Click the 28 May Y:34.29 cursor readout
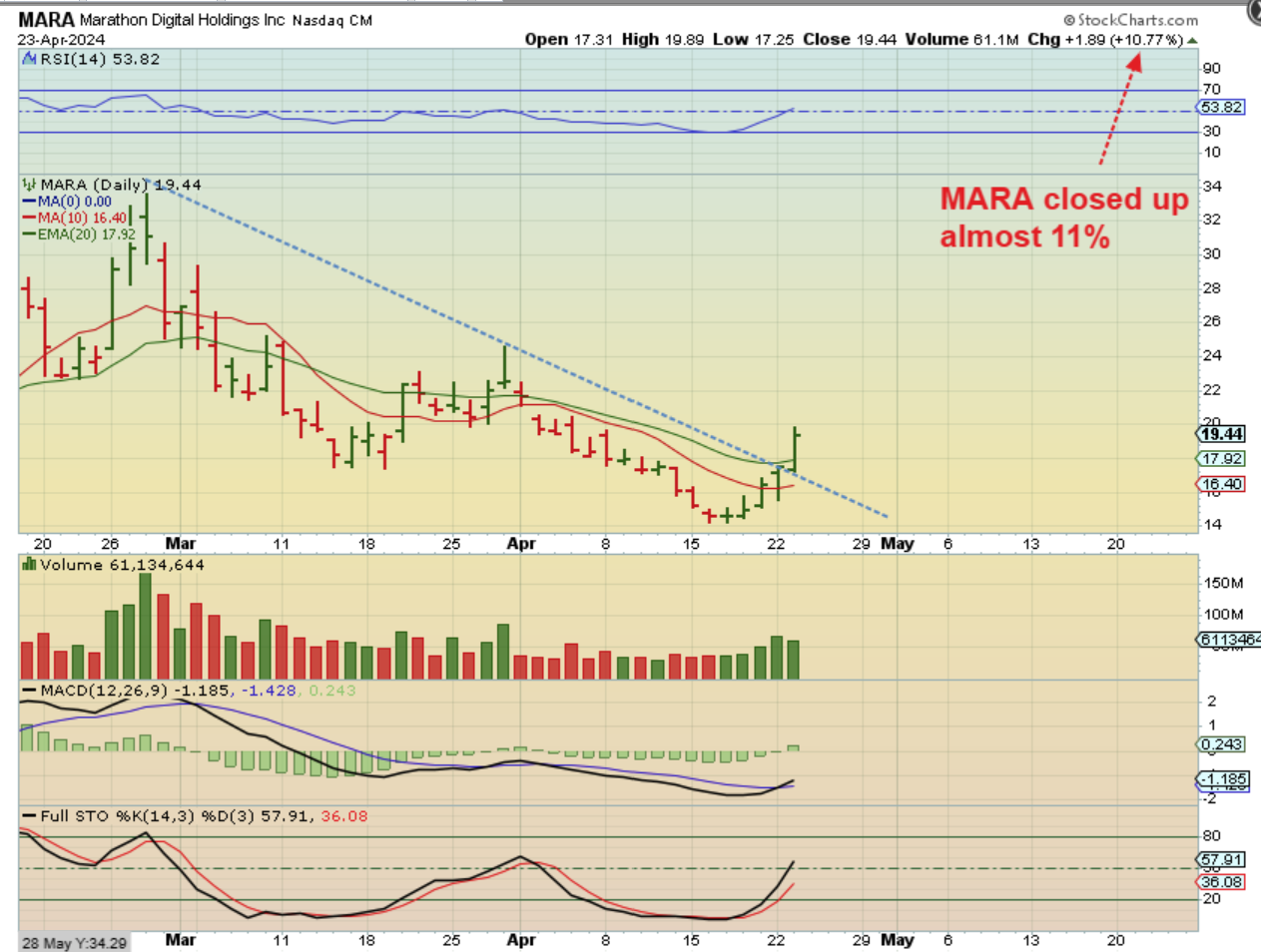 pos(75,943)
